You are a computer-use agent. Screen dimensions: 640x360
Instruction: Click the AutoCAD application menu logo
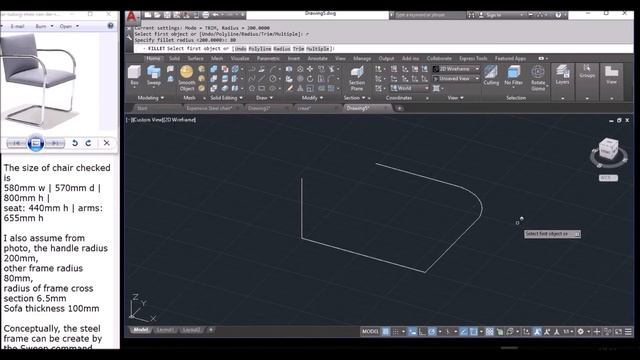click(x=131, y=17)
